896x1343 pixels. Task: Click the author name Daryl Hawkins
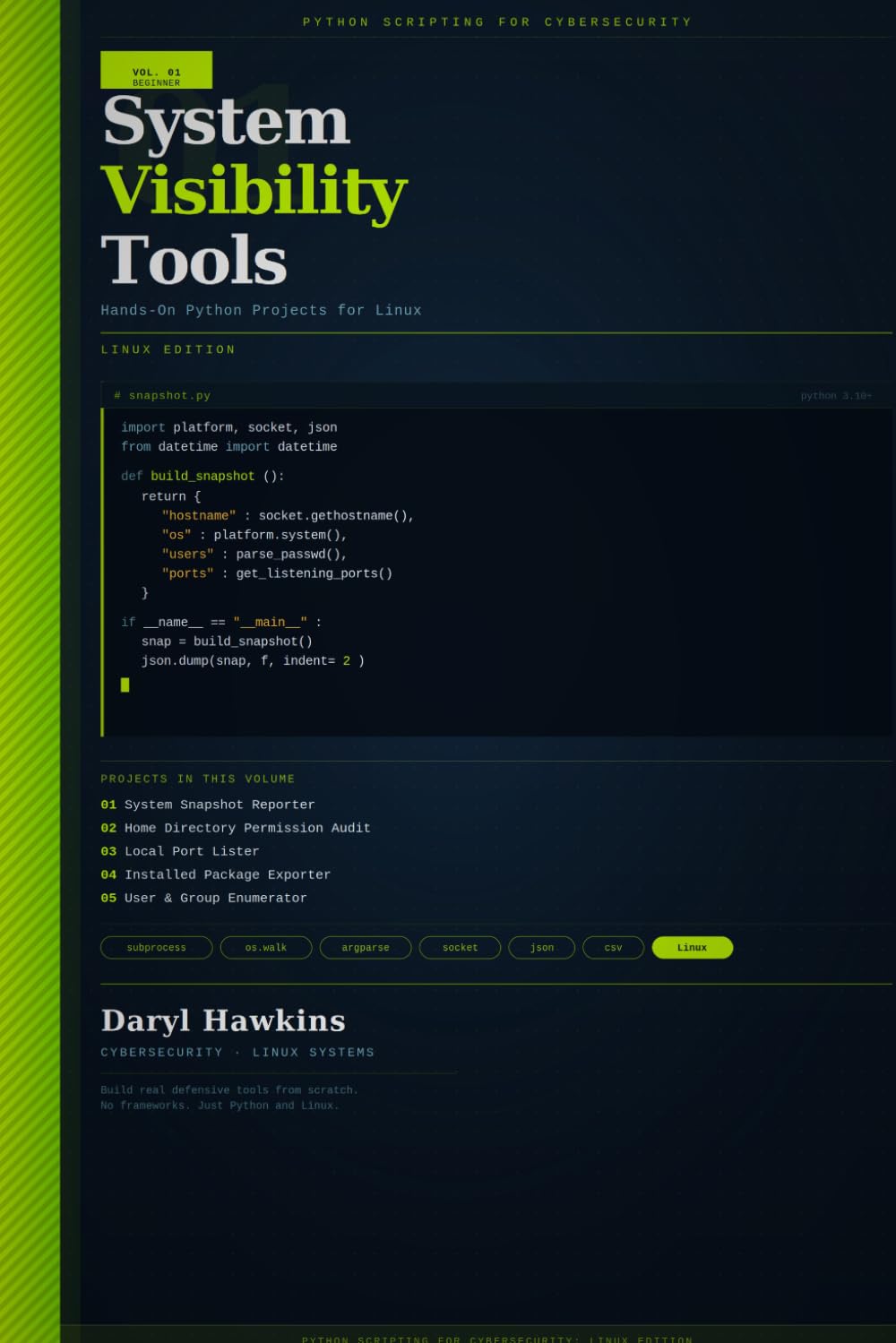(223, 1020)
